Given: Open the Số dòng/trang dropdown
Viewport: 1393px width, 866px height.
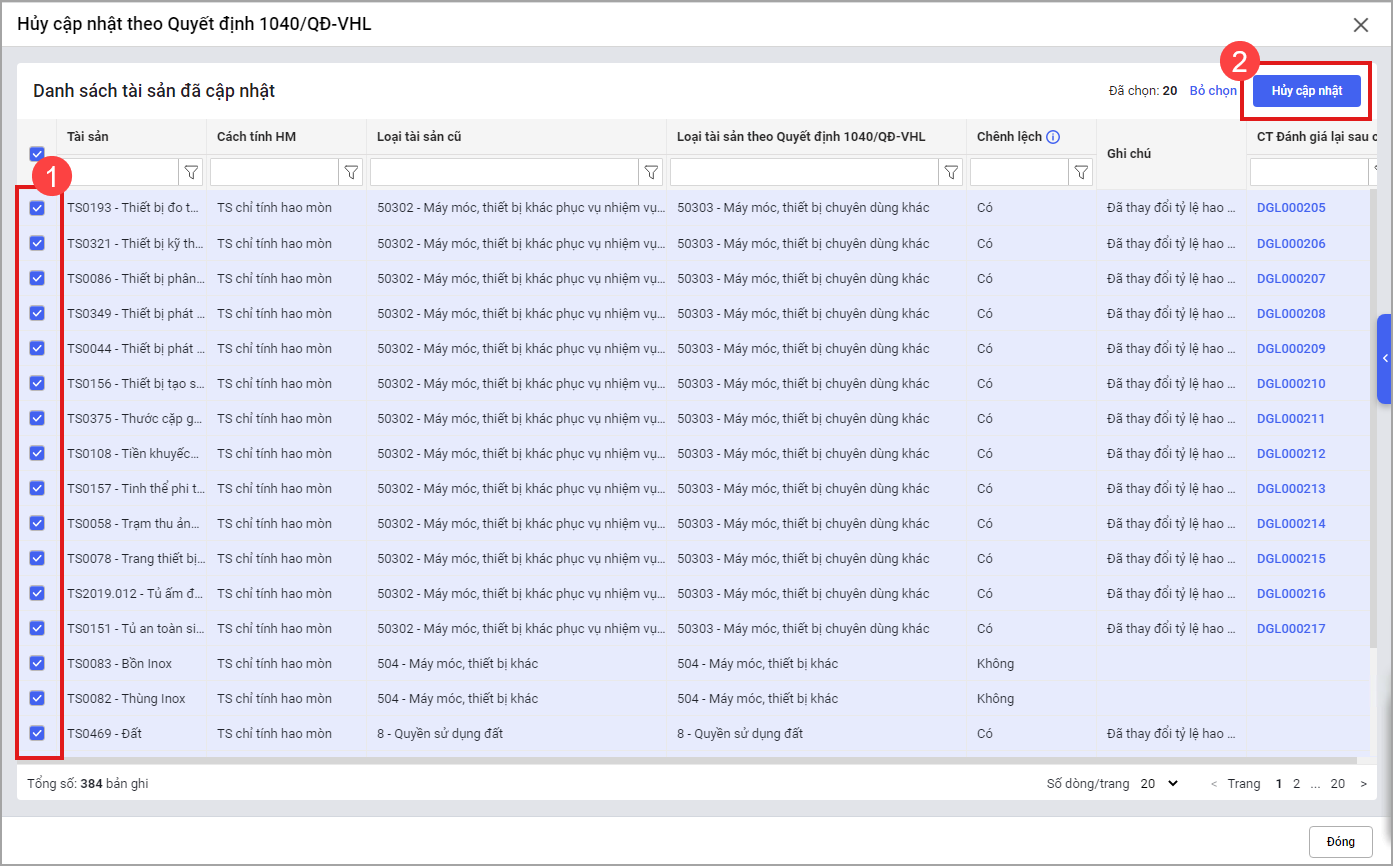Looking at the screenshot, I should pyautogui.click(x=1159, y=784).
